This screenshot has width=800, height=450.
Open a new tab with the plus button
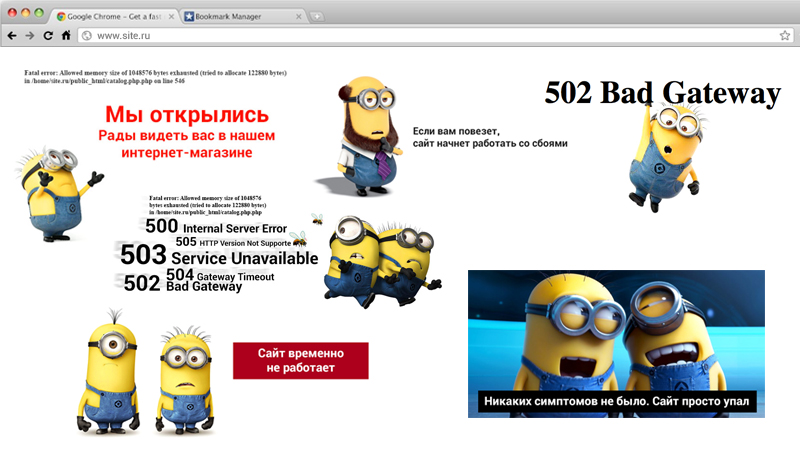(x=316, y=16)
